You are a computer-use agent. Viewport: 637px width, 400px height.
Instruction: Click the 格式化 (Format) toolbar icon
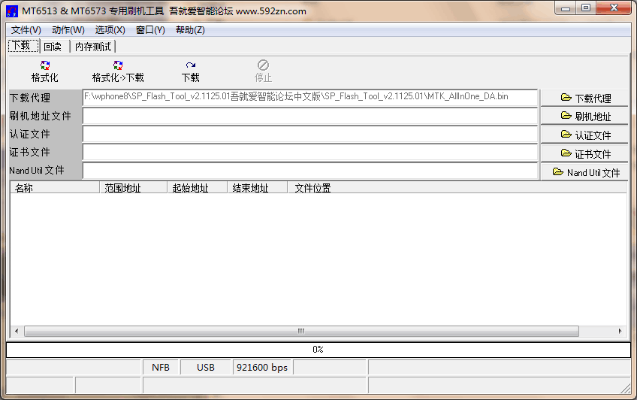pos(45,66)
